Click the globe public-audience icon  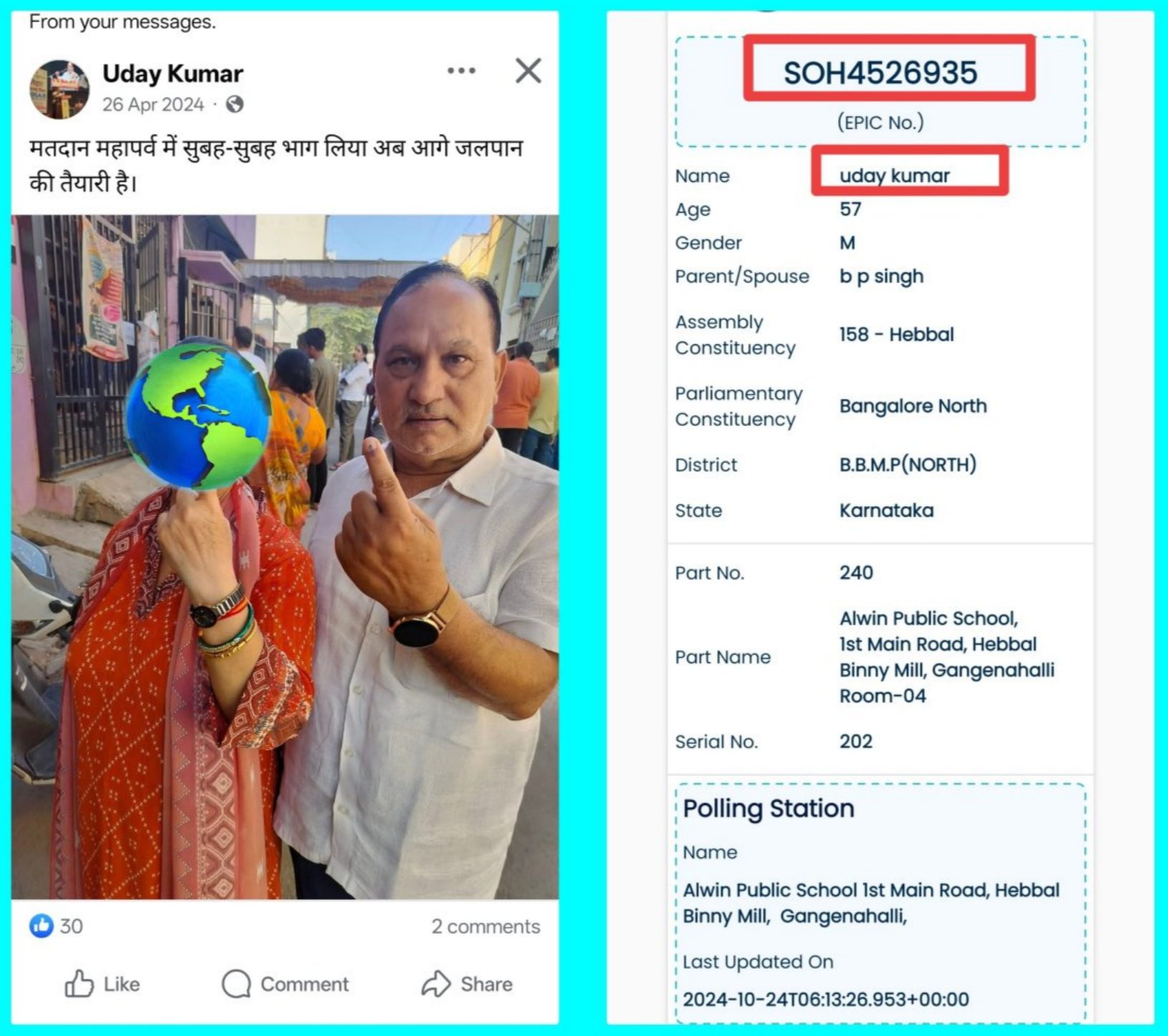[x=235, y=105]
